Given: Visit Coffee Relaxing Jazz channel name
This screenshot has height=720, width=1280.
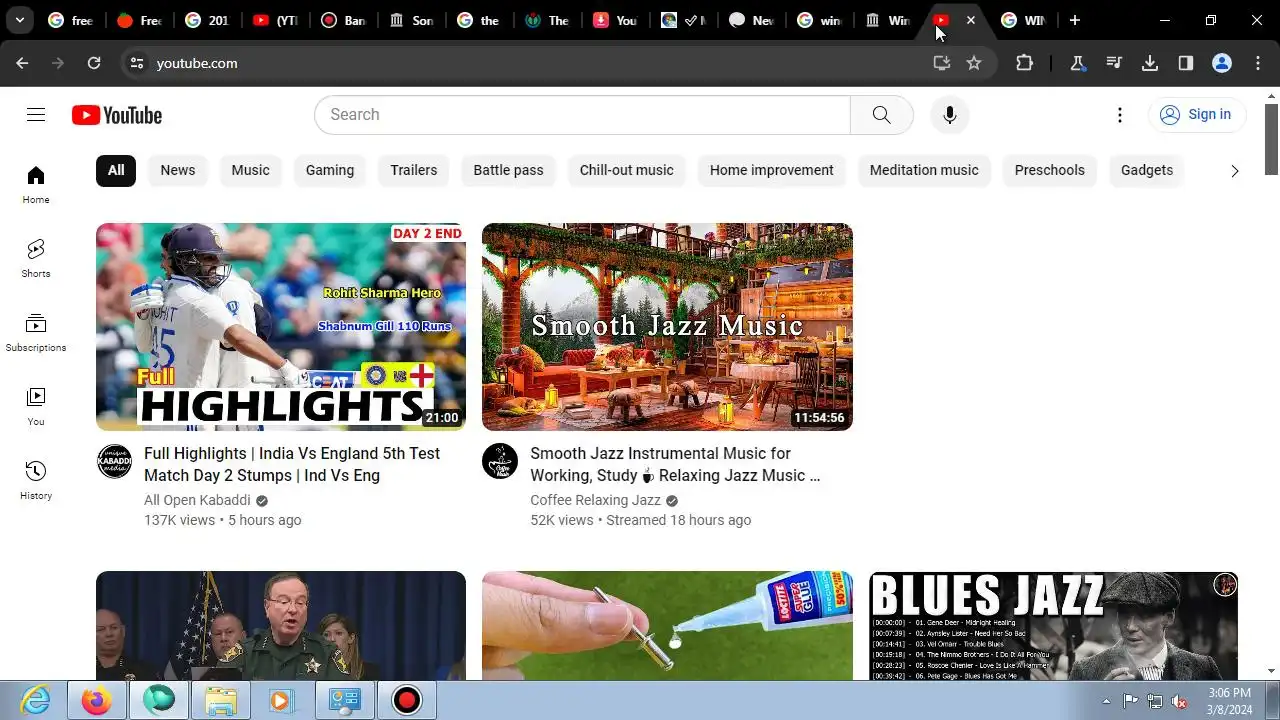Looking at the screenshot, I should 595,500.
